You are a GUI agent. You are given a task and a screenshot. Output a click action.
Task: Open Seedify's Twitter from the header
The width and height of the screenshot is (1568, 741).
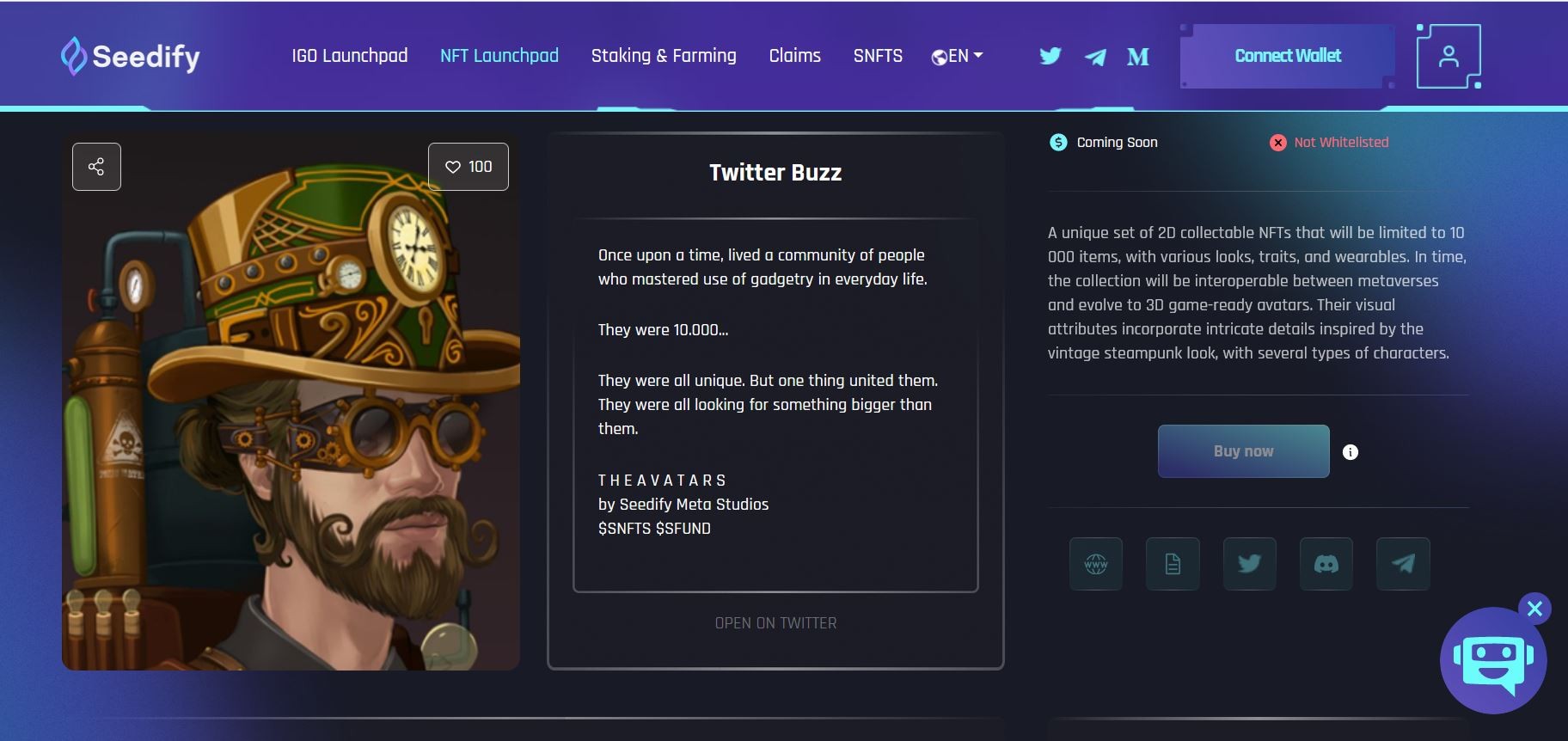[x=1050, y=57]
